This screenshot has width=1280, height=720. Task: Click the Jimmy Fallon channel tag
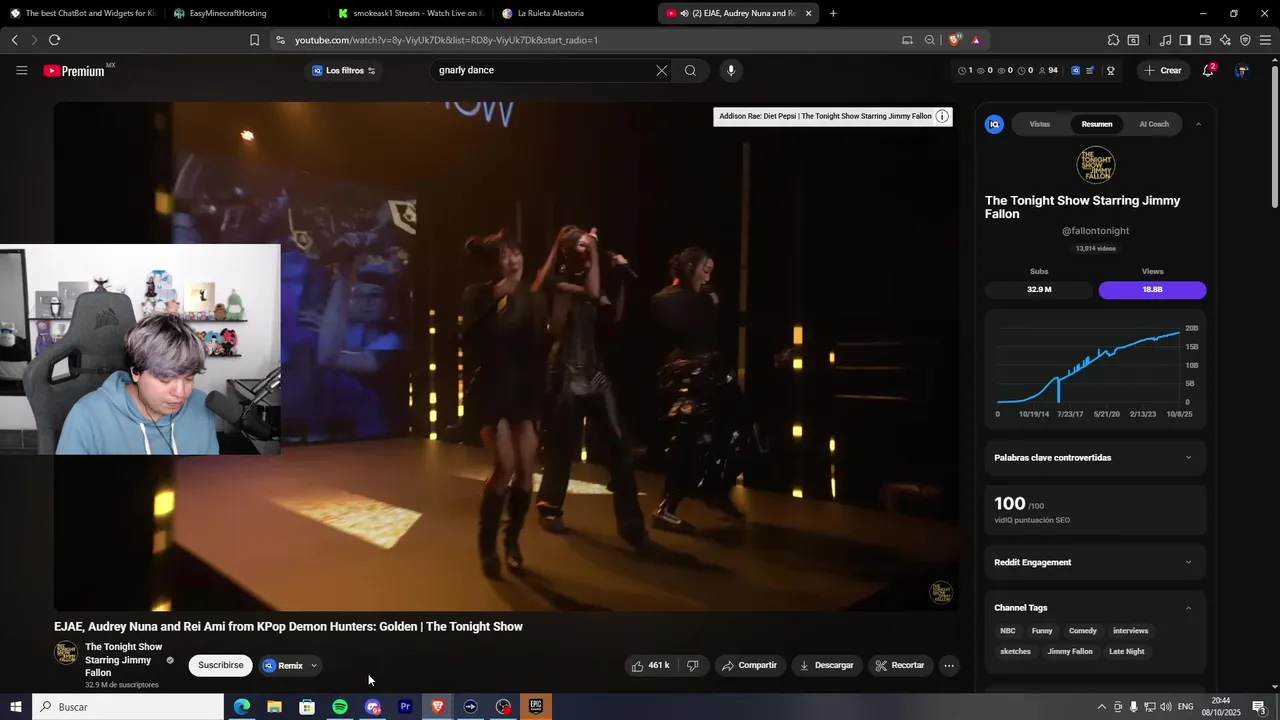(1070, 651)
